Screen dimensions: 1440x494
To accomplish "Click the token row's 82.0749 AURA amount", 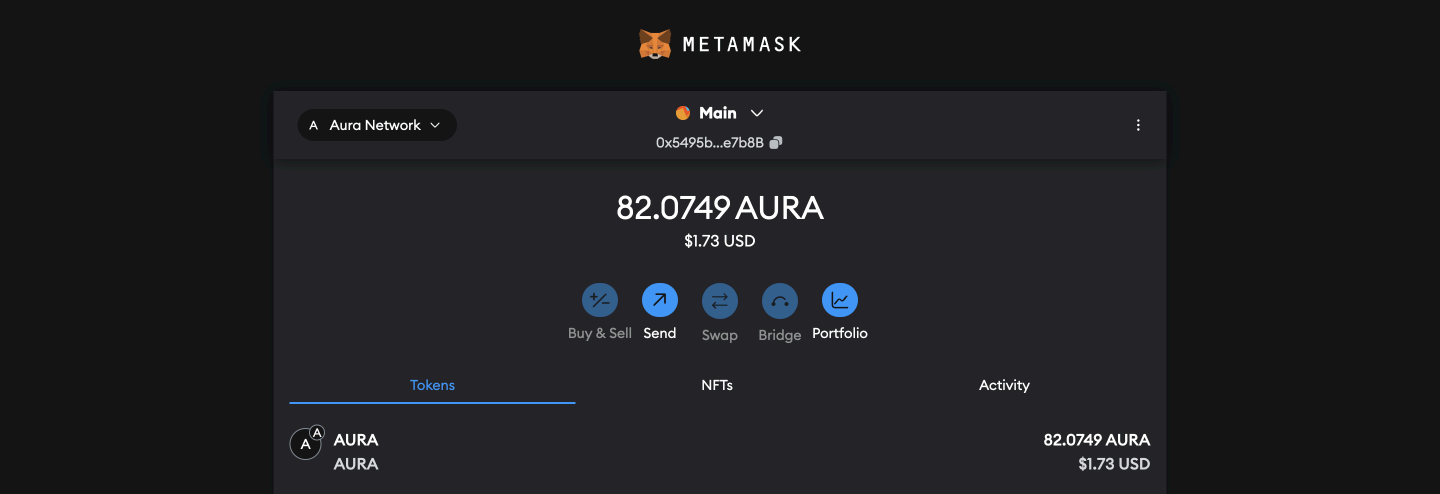I will (x=1097, y=440).
